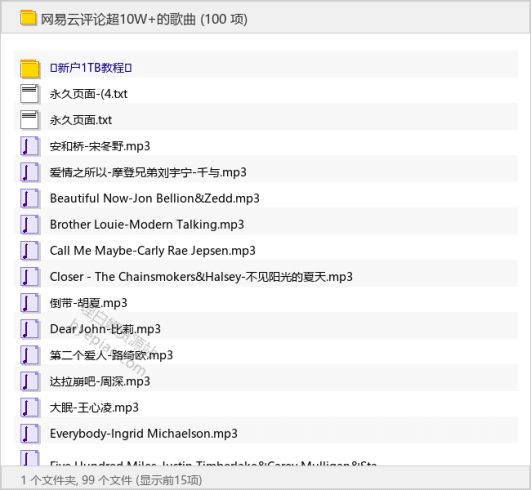
Task: Open the yellow folder icon for 新户1TB教程
Action: tap(30, 68)
